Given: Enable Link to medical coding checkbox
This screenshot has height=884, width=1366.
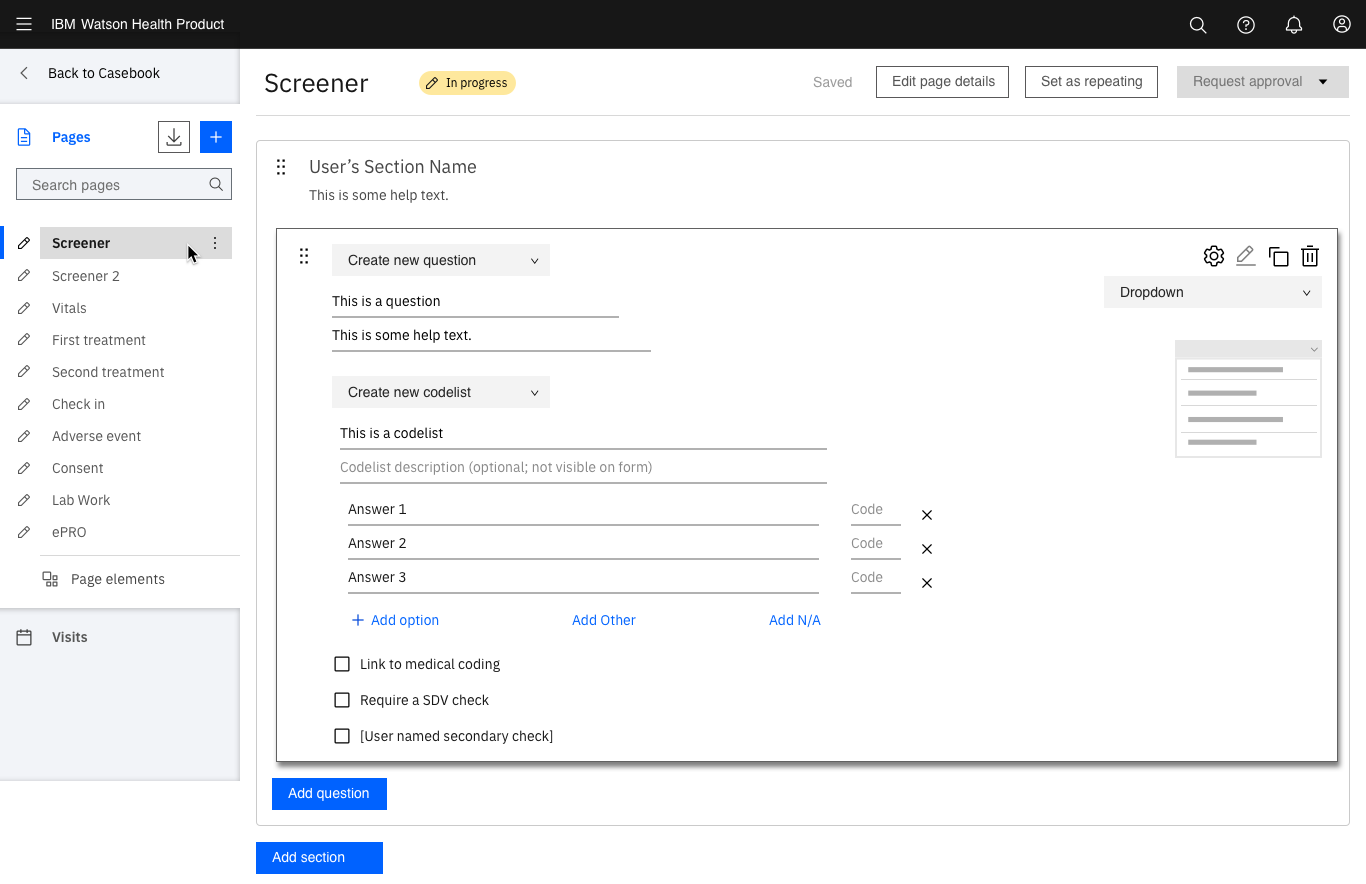Looking at the screenshot, I should 342,664.
